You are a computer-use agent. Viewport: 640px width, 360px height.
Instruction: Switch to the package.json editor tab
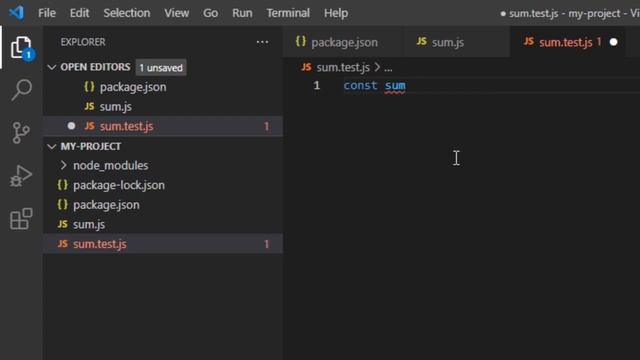pyautogui.click(x=342, y=42)
